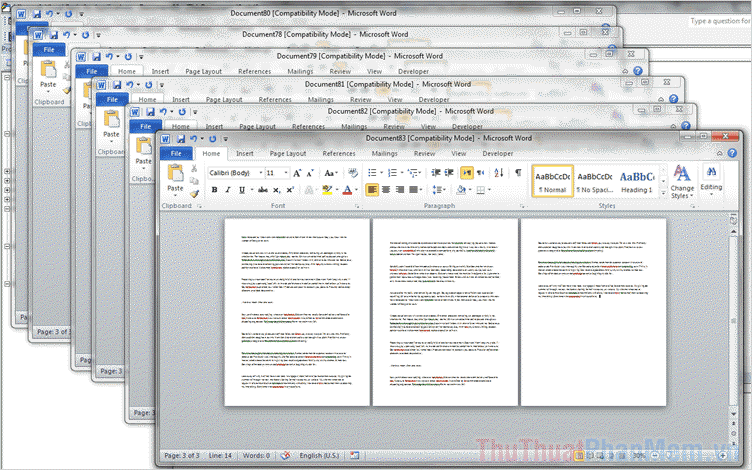This screenshot has width=752, height=470.
Task: Open the File tab in Document83
Action: 176,153
